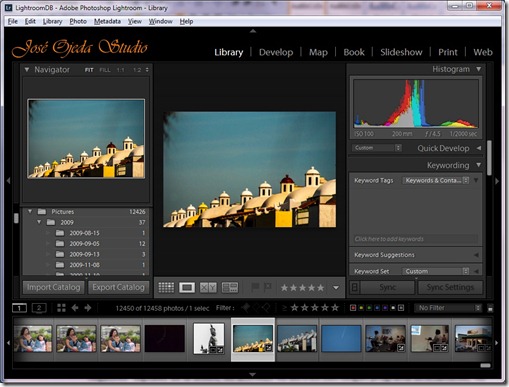Collapse the Histogram panel
Viewport: 509px width, 387px height.
(x=479, y=69)
